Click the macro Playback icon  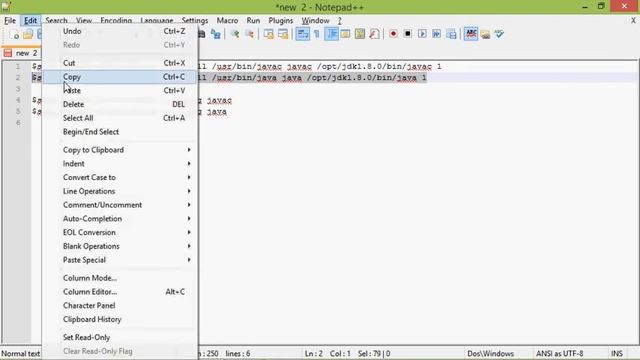[x=422, y=34]
